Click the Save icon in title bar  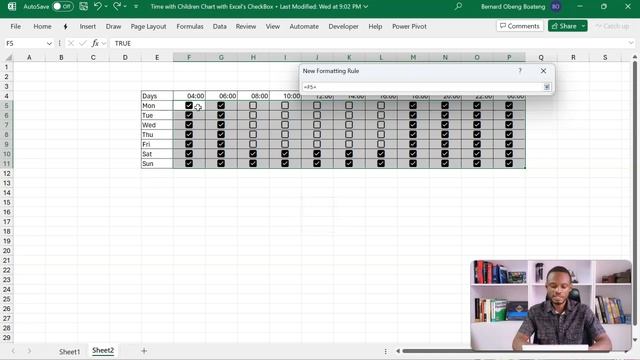[x=83, y=7]
